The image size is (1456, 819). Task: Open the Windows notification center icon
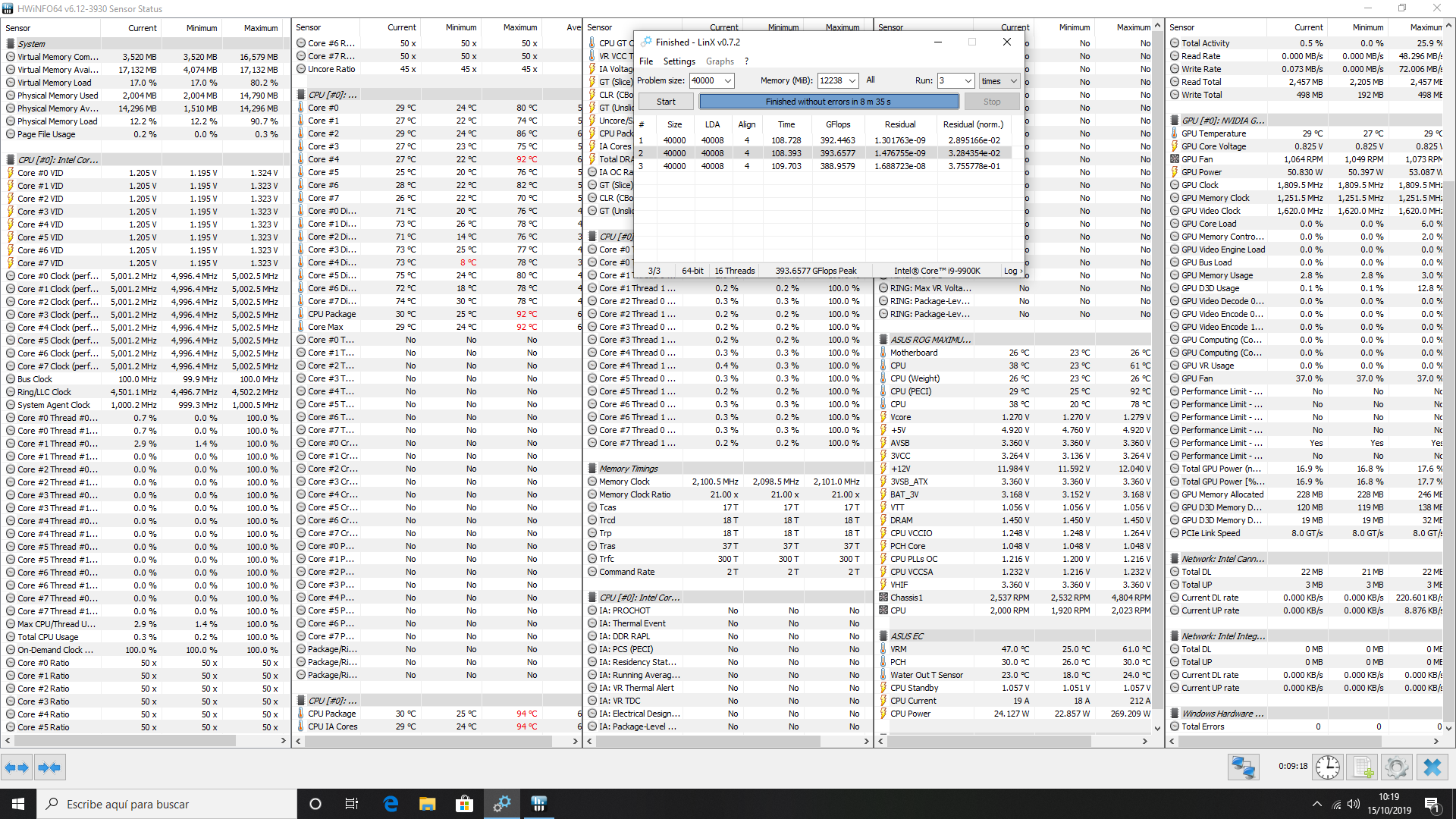(x=1431, y=804)
